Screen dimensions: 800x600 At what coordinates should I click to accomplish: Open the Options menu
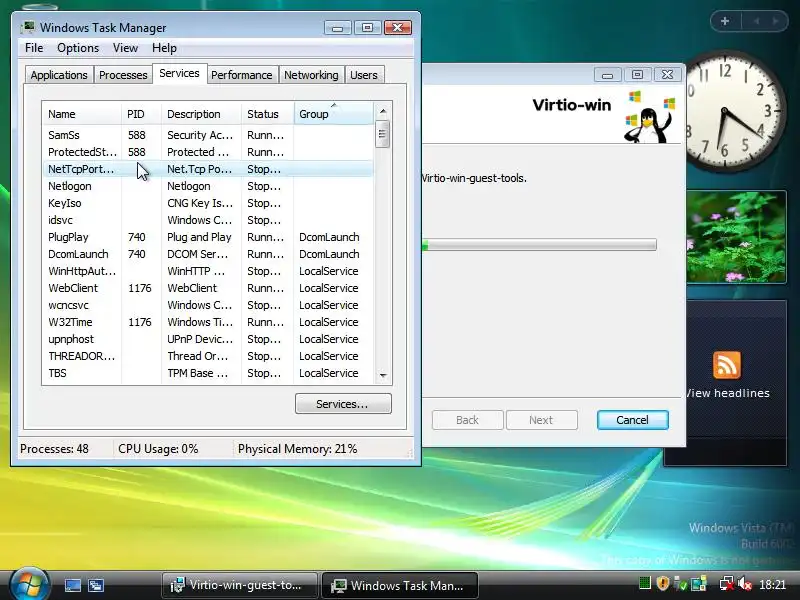pos(78,48)
